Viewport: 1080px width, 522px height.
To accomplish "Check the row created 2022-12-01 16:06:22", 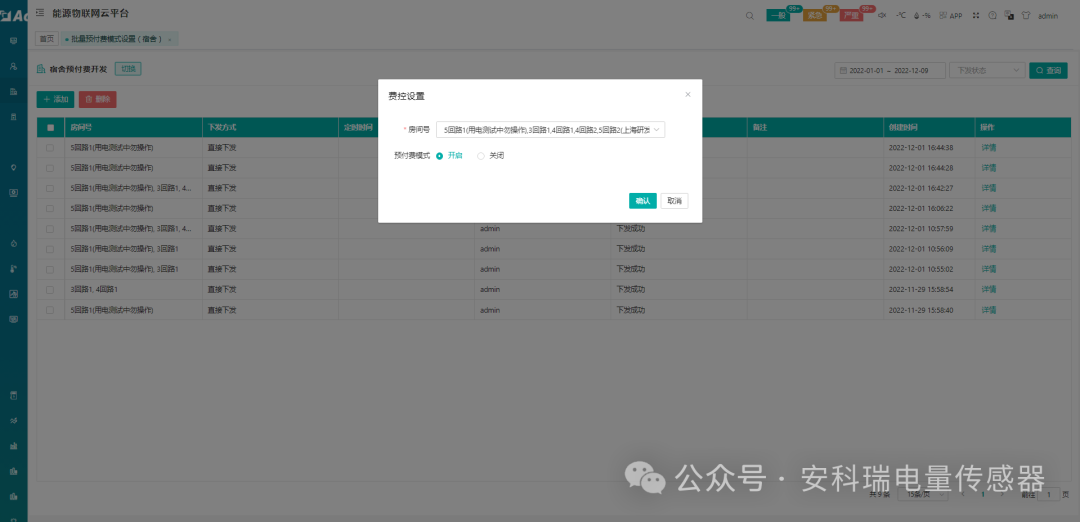I will coord(50,208).
